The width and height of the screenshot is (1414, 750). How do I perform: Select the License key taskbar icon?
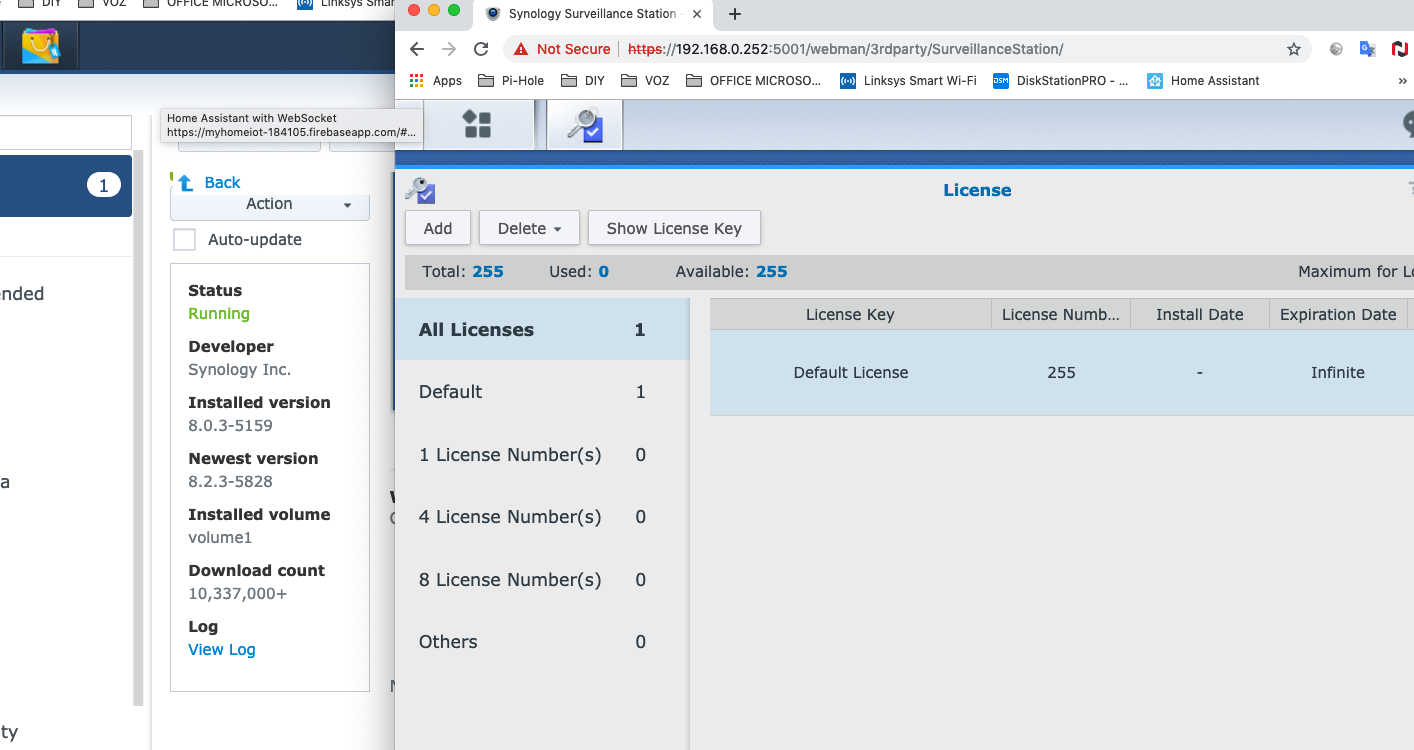[585, 125]
